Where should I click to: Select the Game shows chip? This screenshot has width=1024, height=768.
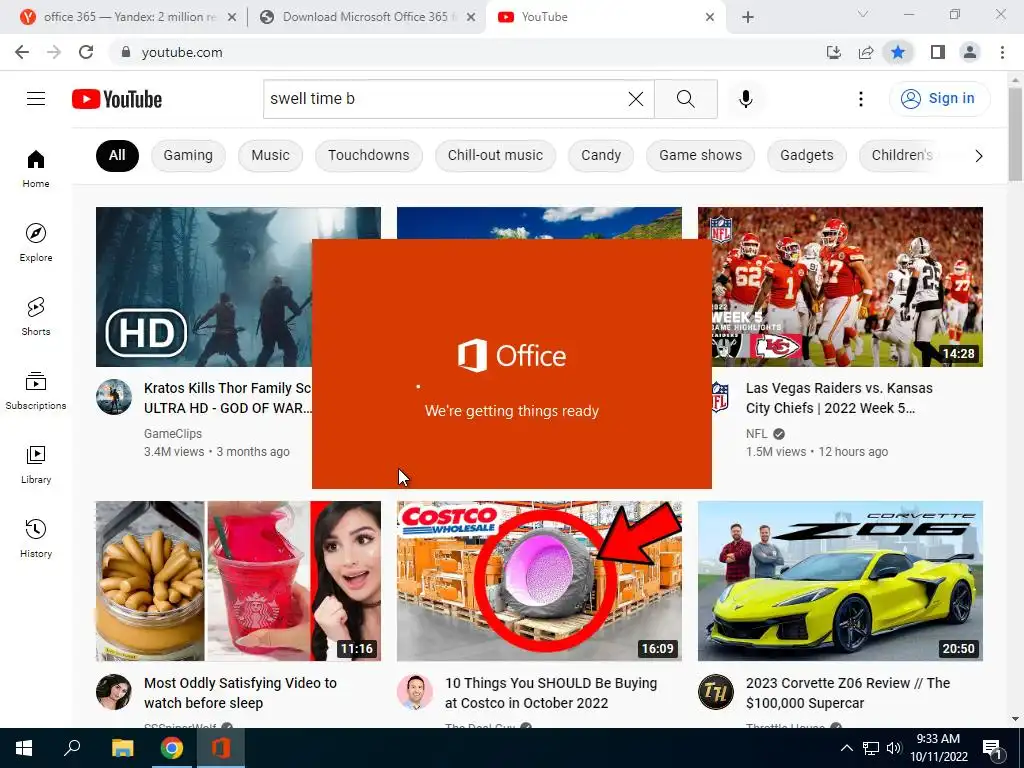pos(700,155)
